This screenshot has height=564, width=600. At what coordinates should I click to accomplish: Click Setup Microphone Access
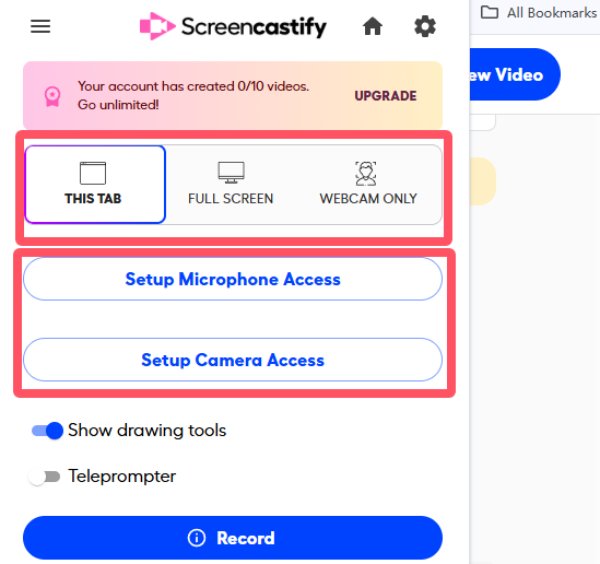click(x=232, y=280)
